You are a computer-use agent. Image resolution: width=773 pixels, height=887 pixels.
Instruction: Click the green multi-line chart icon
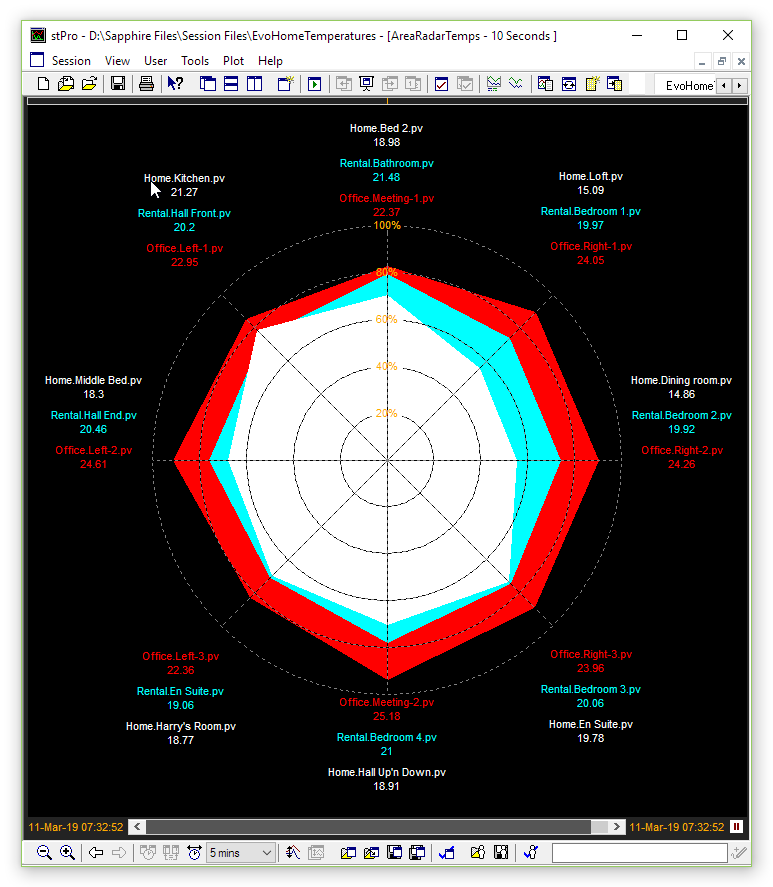pos(493,84)
